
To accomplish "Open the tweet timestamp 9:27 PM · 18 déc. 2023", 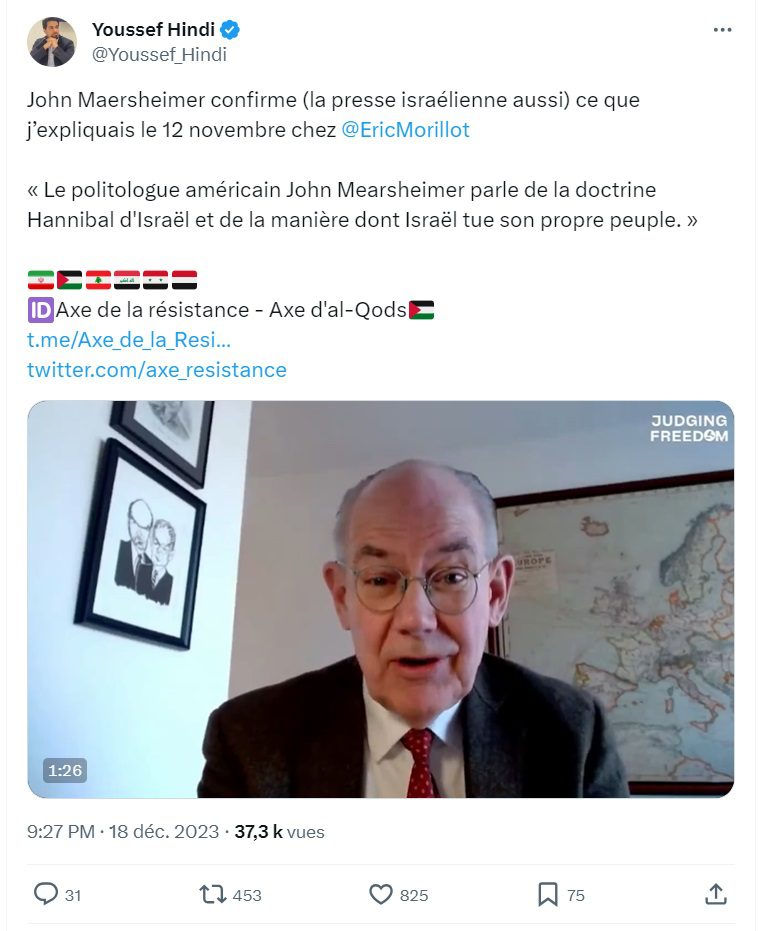I will (x=123, y=831).
